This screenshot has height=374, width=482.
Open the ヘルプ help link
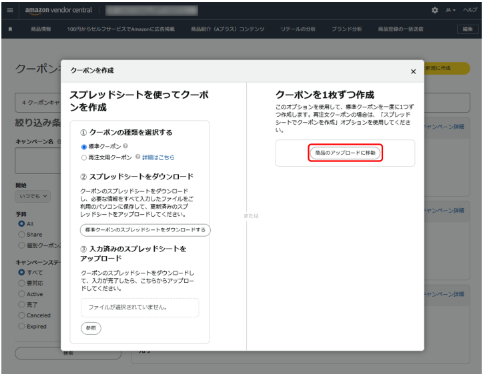point(470,10)
